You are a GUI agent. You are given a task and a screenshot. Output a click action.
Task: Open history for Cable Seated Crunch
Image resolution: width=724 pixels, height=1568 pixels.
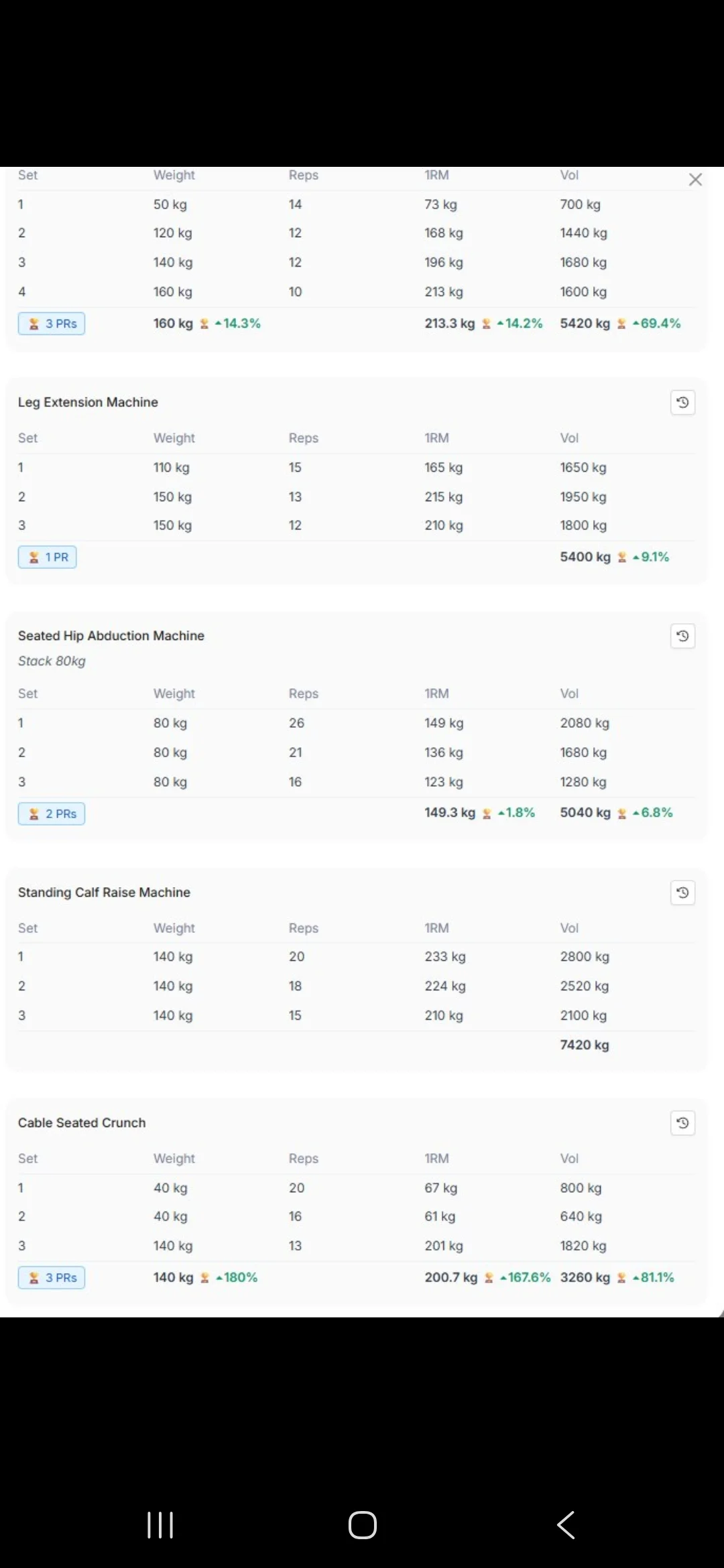682,1123
